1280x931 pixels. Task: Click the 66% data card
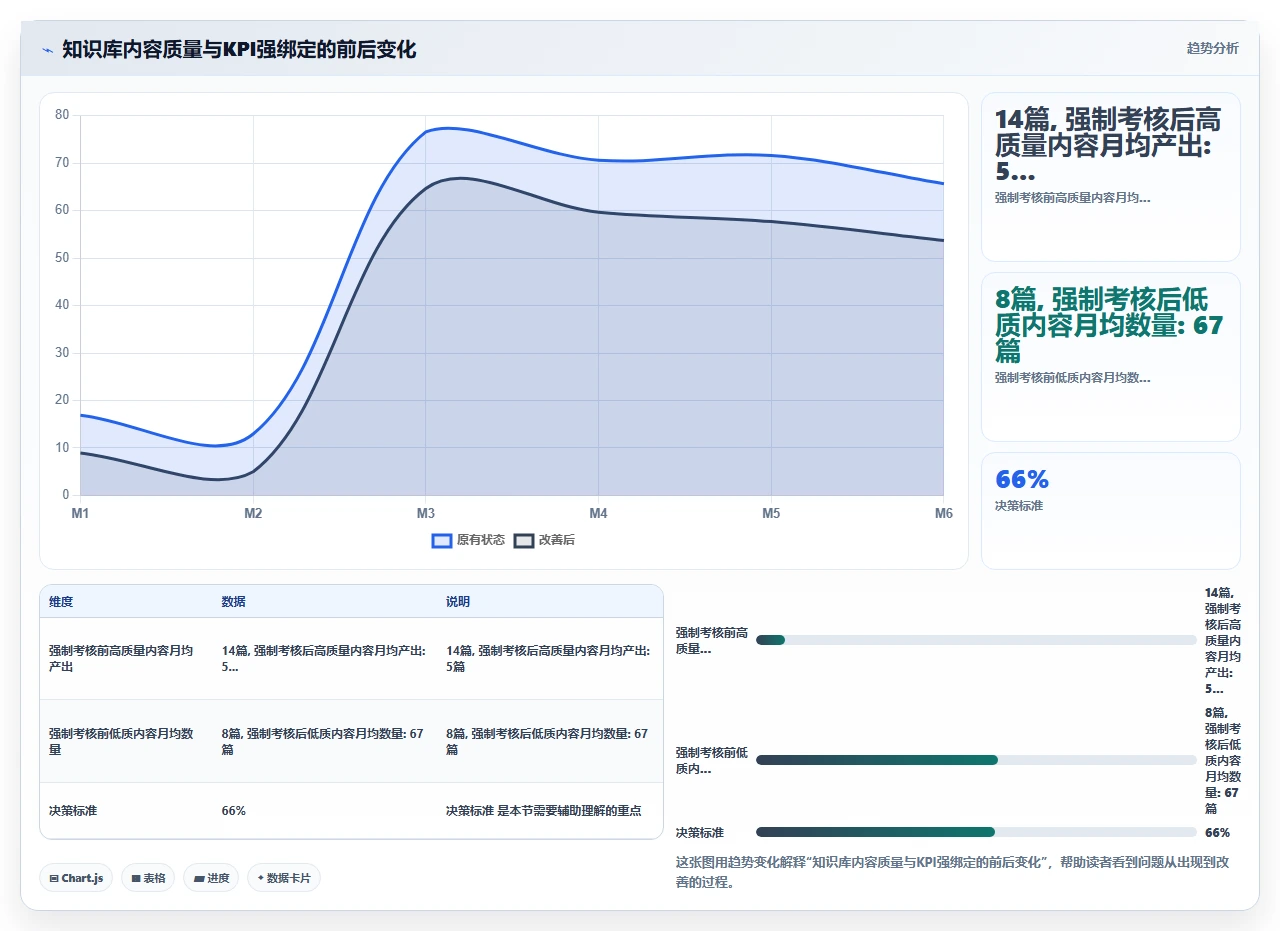click(1111, 511)
